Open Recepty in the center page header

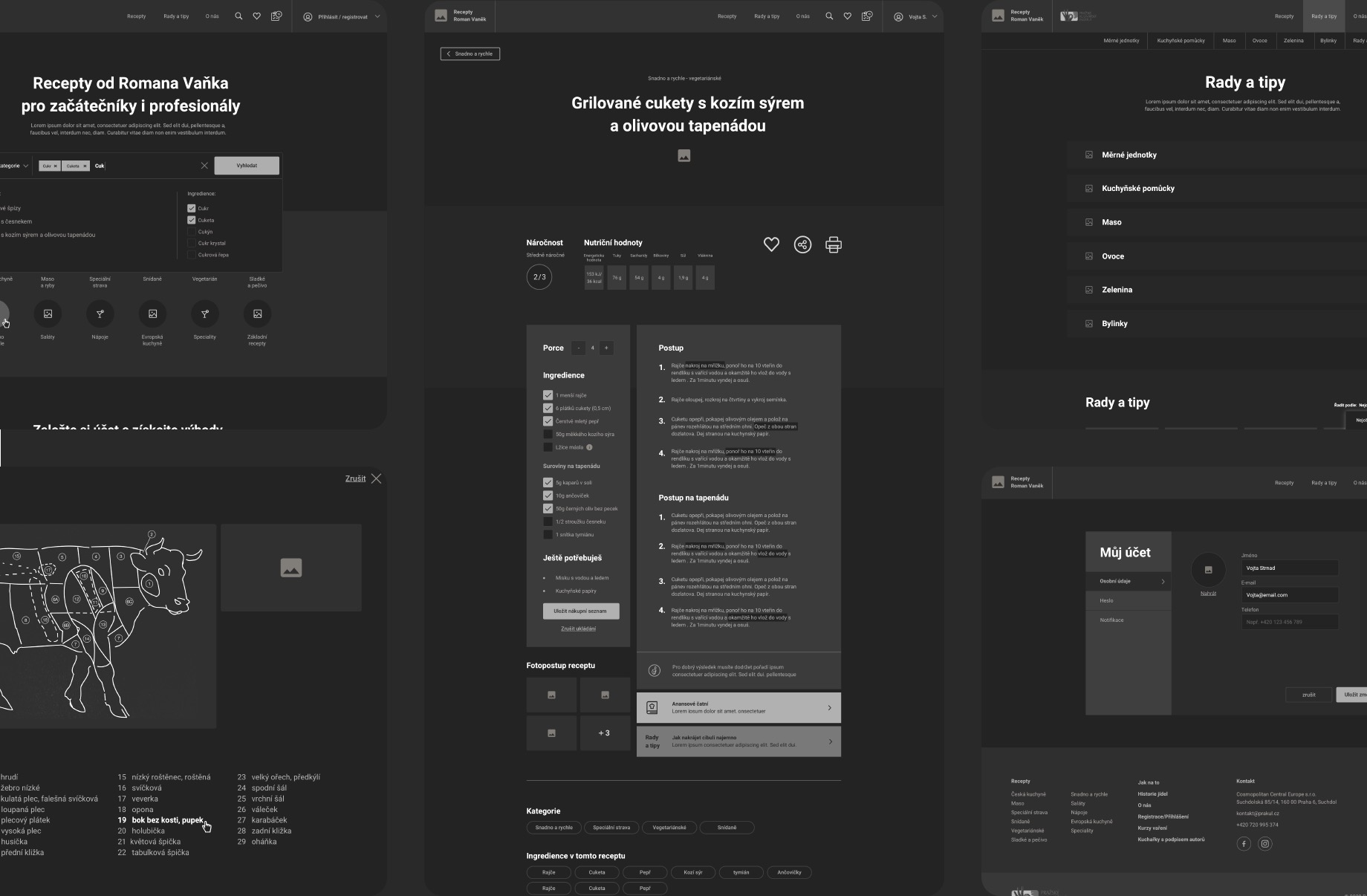(x=727, y=16)
